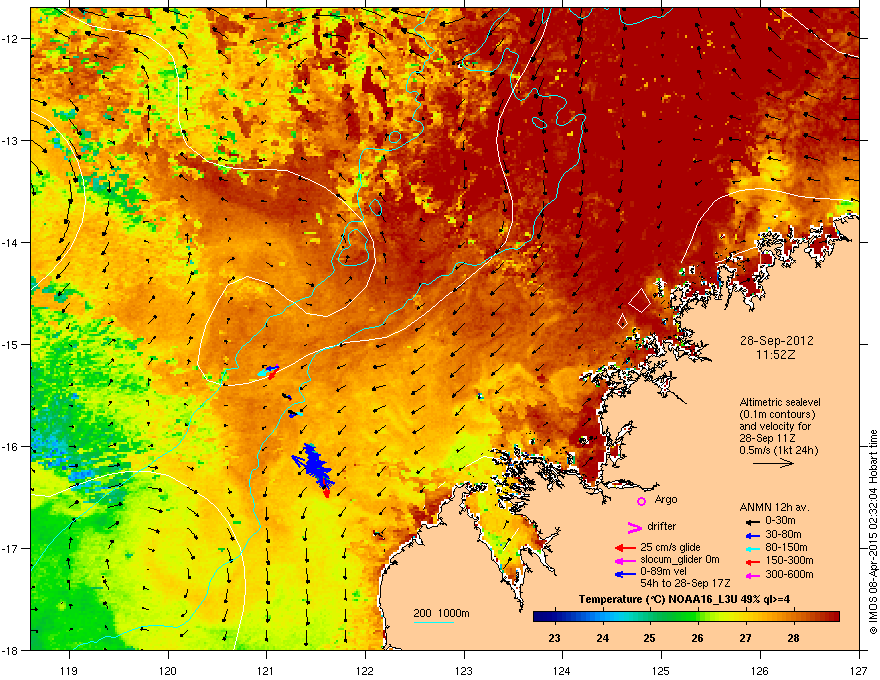Click the drifter legend label
Viewport: 880px width, 680px height.
662,526
